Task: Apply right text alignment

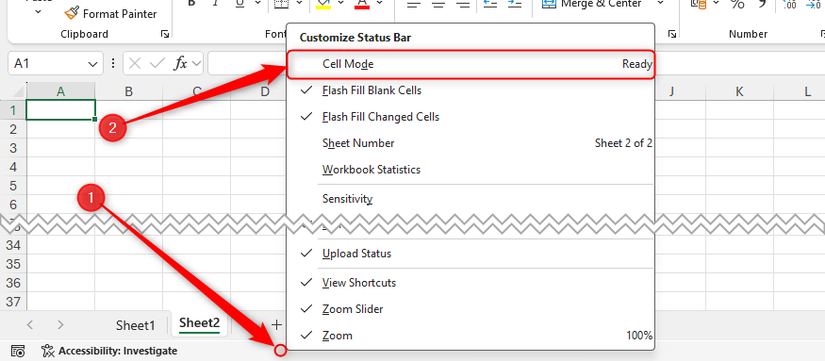Action: pos(463,4)
